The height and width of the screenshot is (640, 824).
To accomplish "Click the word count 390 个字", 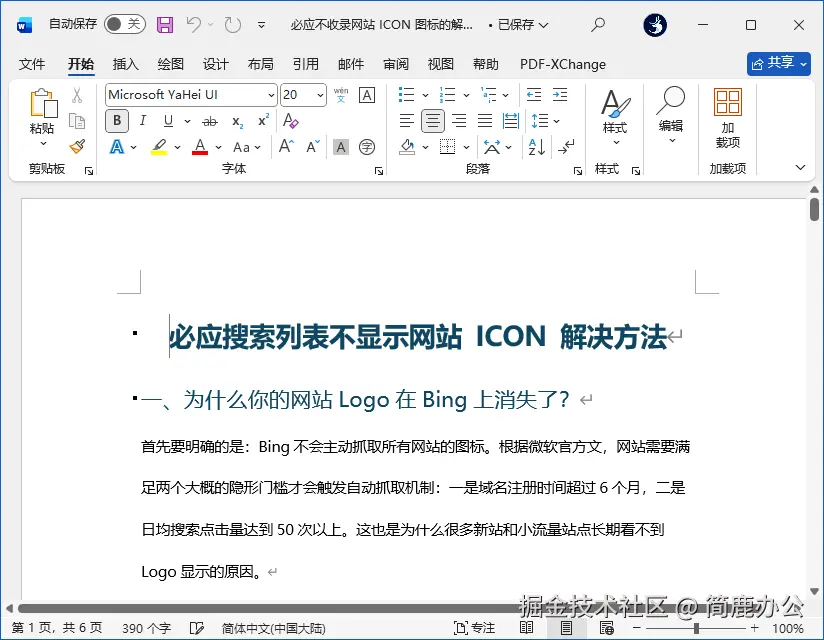I will pyautogui.click(x=146, y=627).
